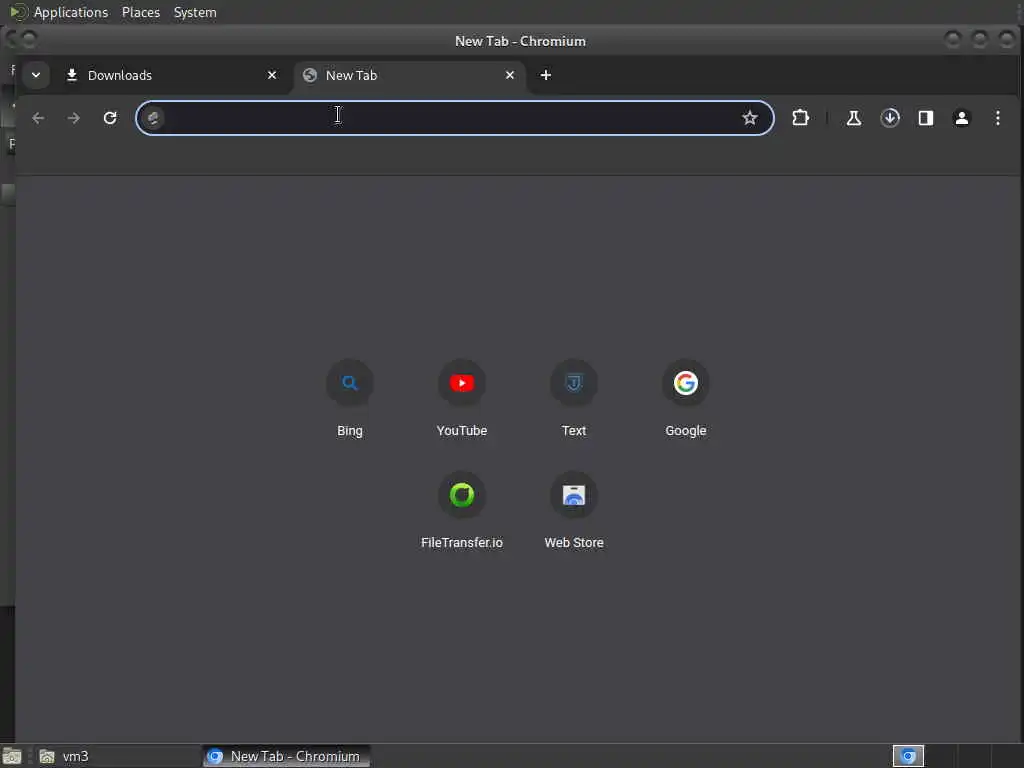Switch to vm3 taskbar window
Viewport: 1024px width, 768px height.
pos(118,756)
